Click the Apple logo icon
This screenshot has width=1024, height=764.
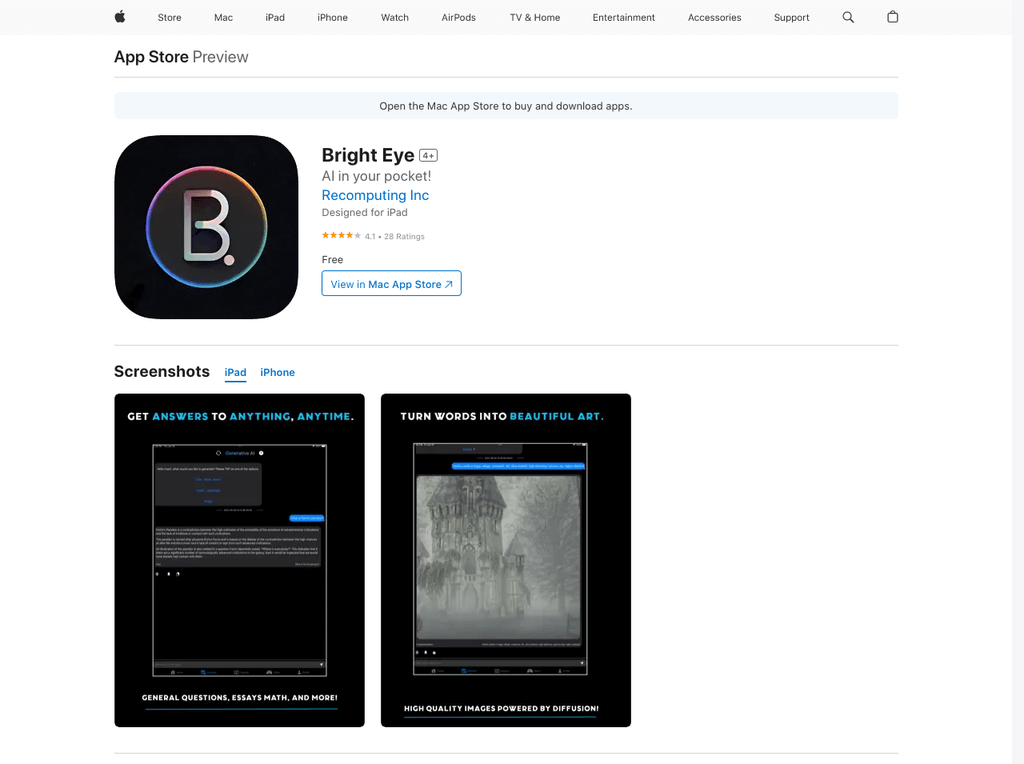(119, 17)
